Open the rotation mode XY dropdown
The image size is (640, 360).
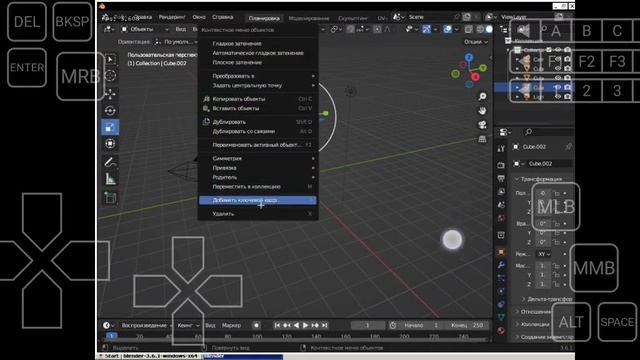tap(544, 254)
